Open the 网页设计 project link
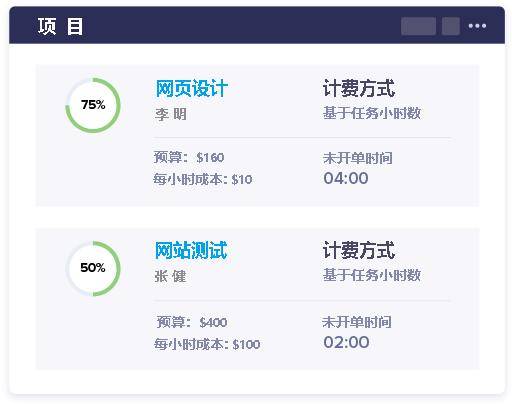512x404 pixels. pos(192,89)
